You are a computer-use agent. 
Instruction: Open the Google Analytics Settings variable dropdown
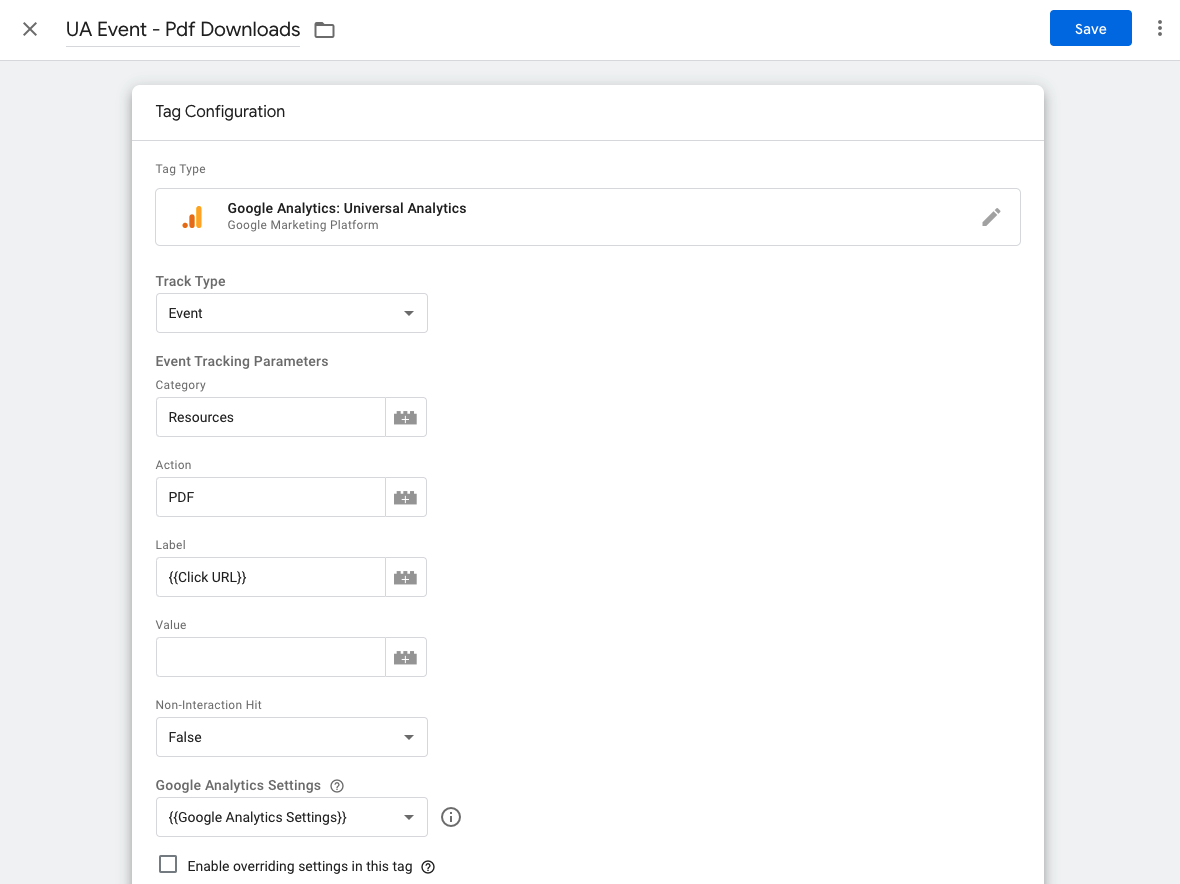click(x=292, y=817)
